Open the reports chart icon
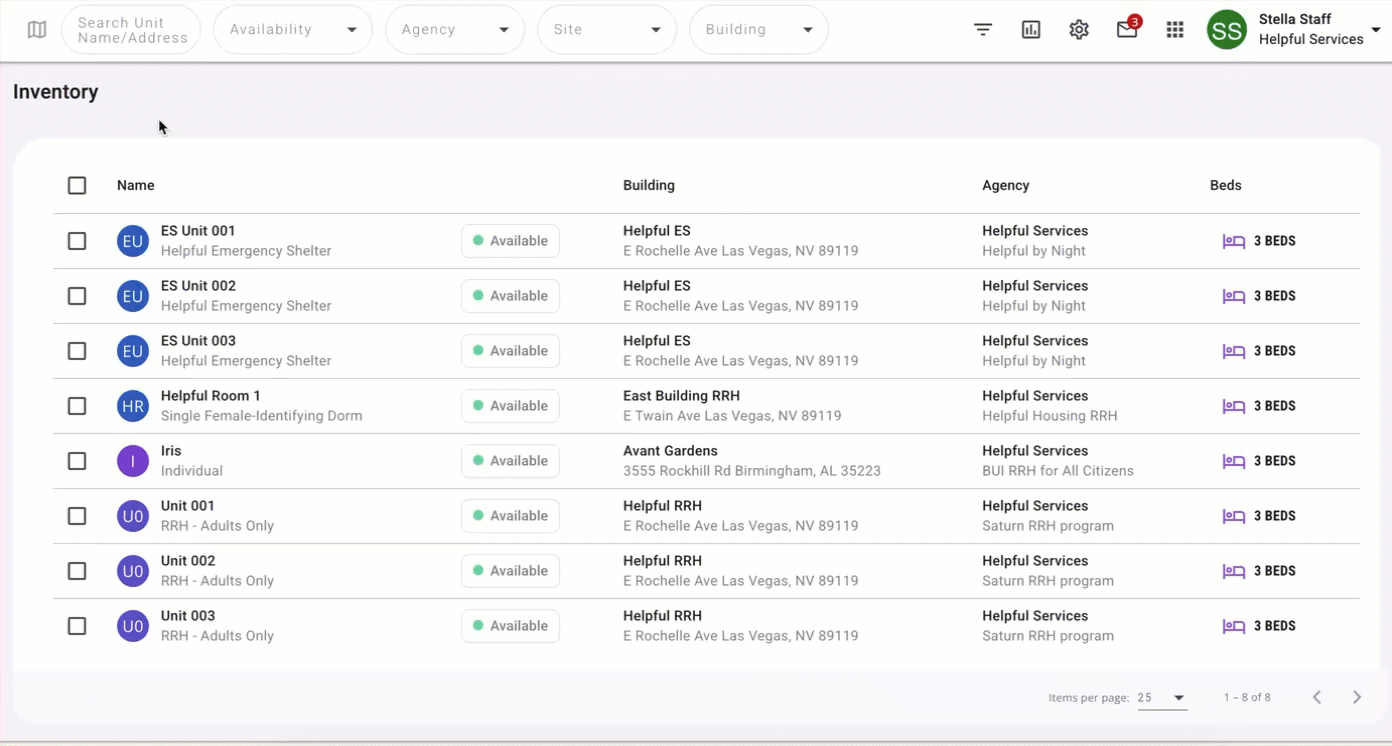Viewport: 1392px width, 746px height. 1031,30
